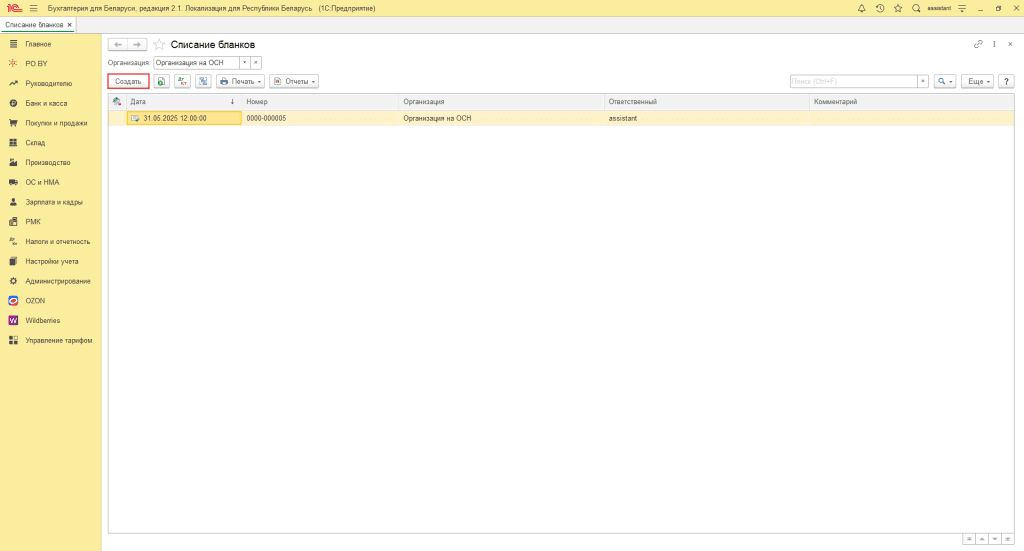Sort by the Дата column header
This screenshot has height=551, width=1024.
pyautogui.click(x=184, y=102)
